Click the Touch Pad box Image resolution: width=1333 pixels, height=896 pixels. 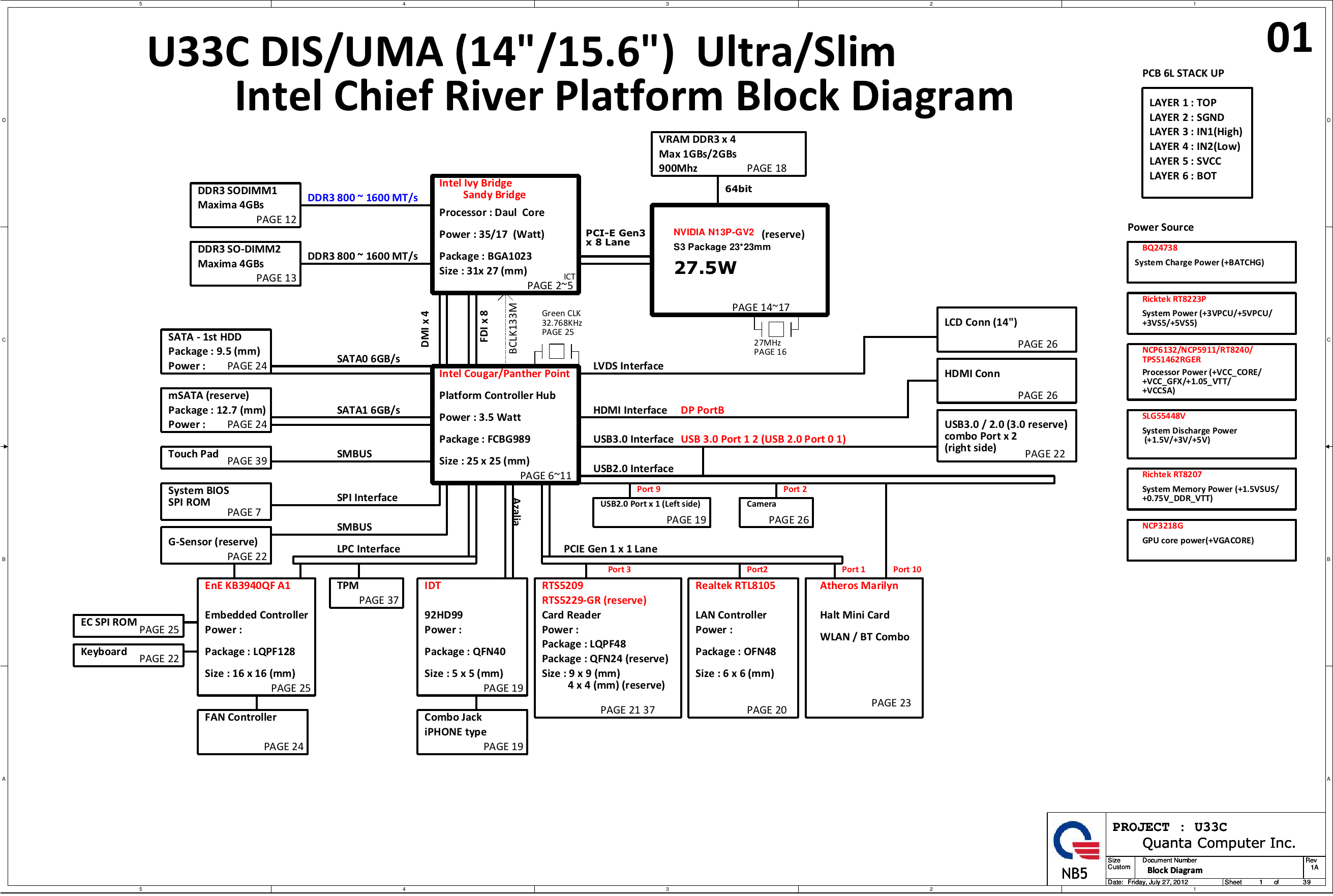pyautogui.click(x=216, y=457)
